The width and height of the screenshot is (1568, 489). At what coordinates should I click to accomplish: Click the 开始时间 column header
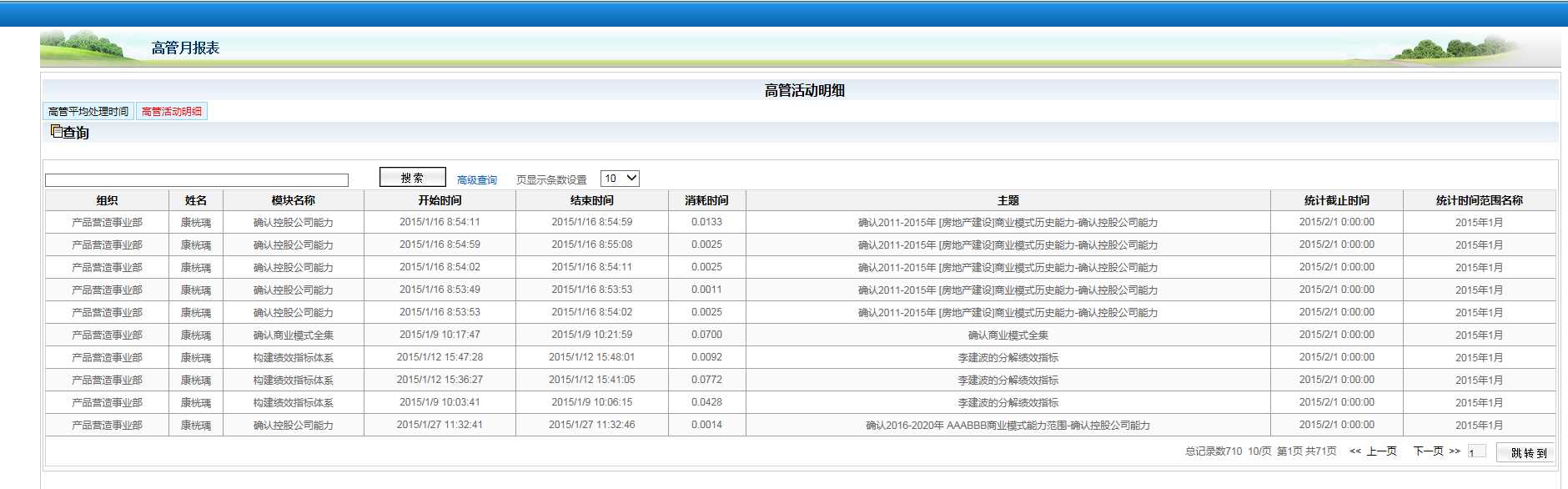[440, 200]
